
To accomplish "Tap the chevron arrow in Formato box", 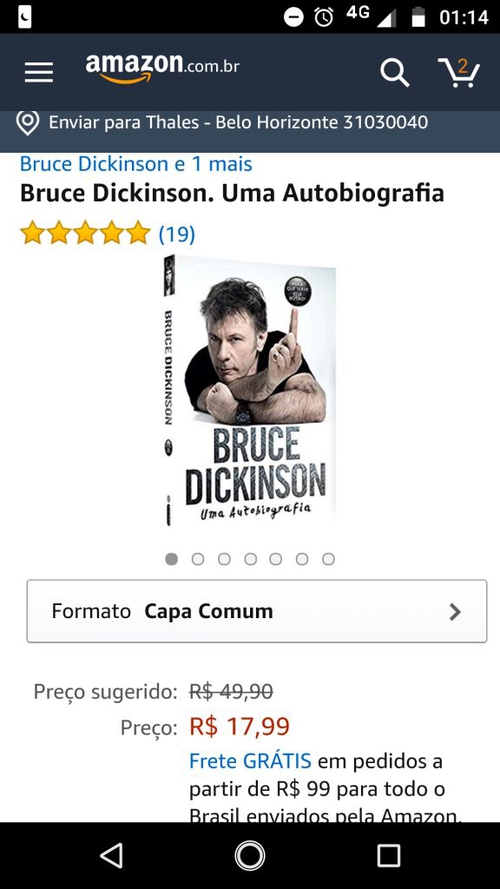I will coord(455,612).
